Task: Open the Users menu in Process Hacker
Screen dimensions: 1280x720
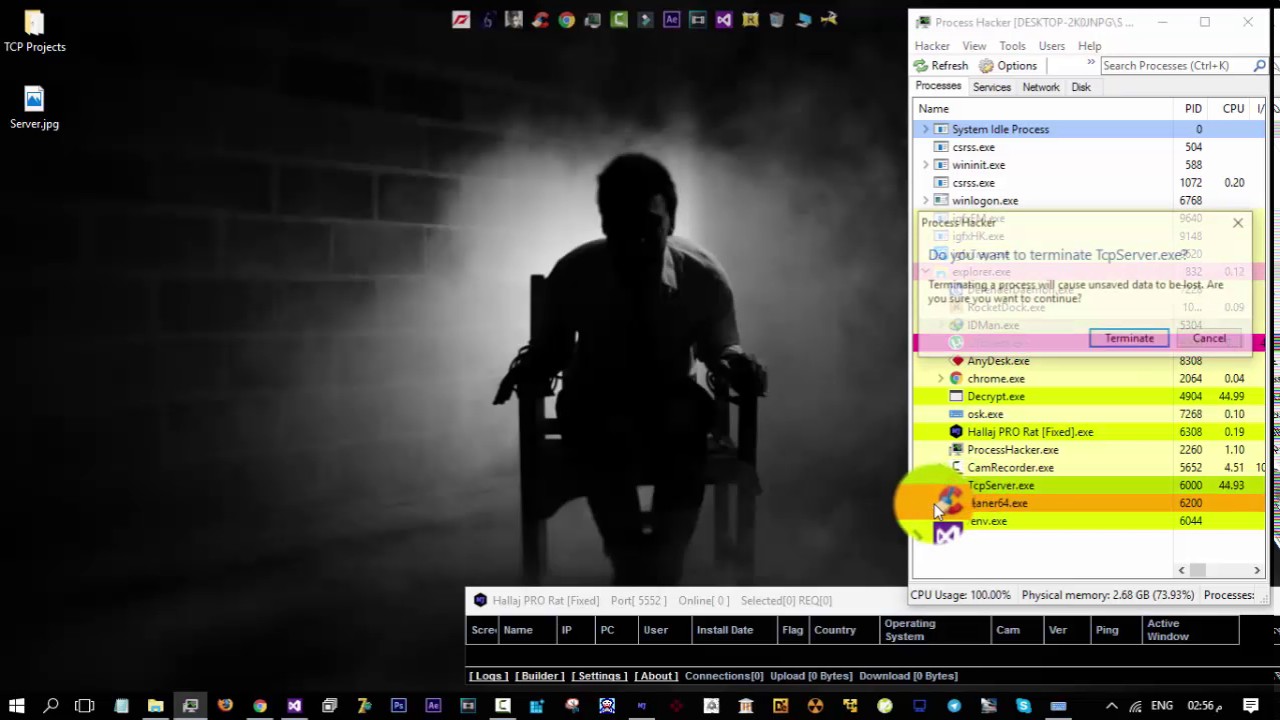Action: (1051, 46)
